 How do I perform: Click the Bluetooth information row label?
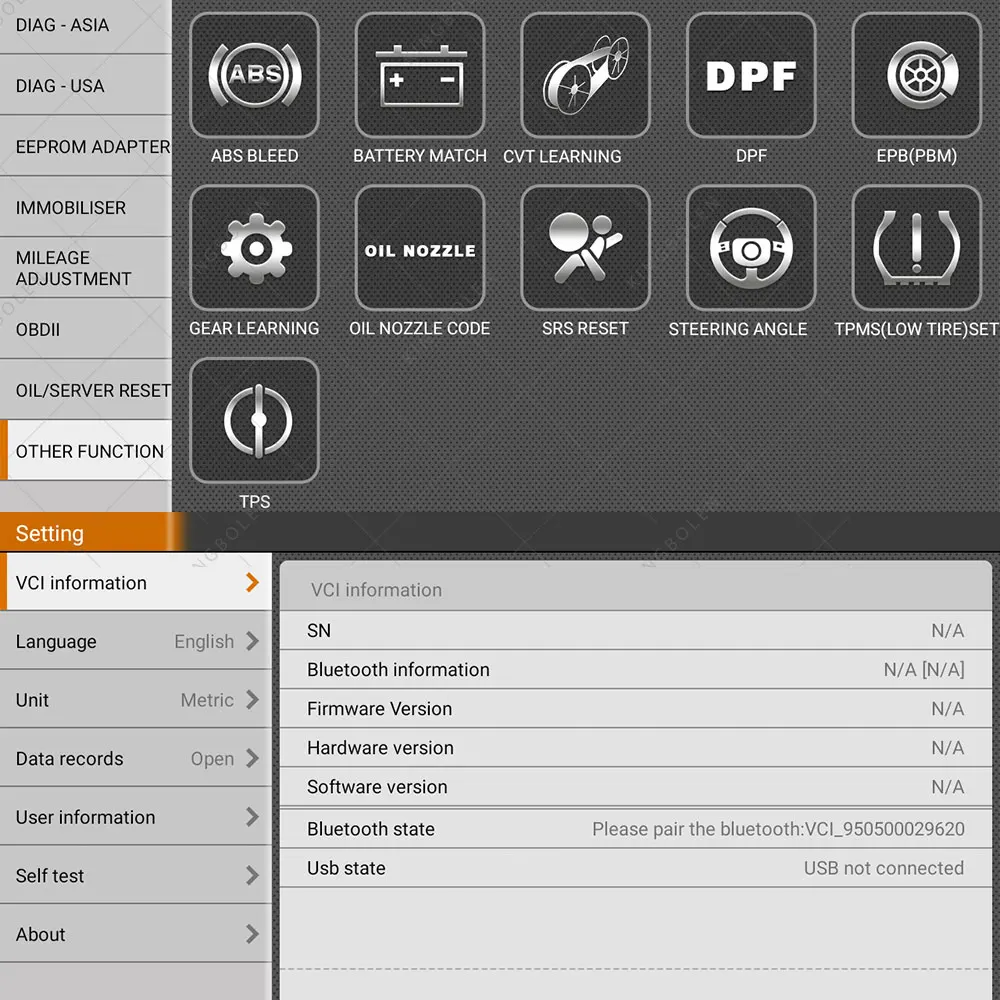[x=398, y=670]
